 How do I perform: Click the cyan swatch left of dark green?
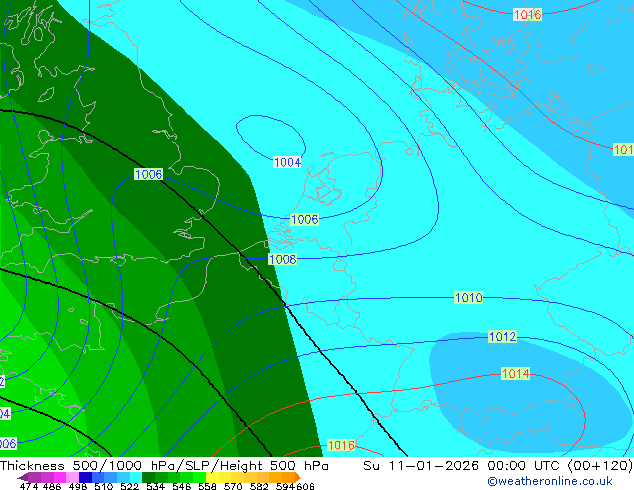click(x=136, y=477)
